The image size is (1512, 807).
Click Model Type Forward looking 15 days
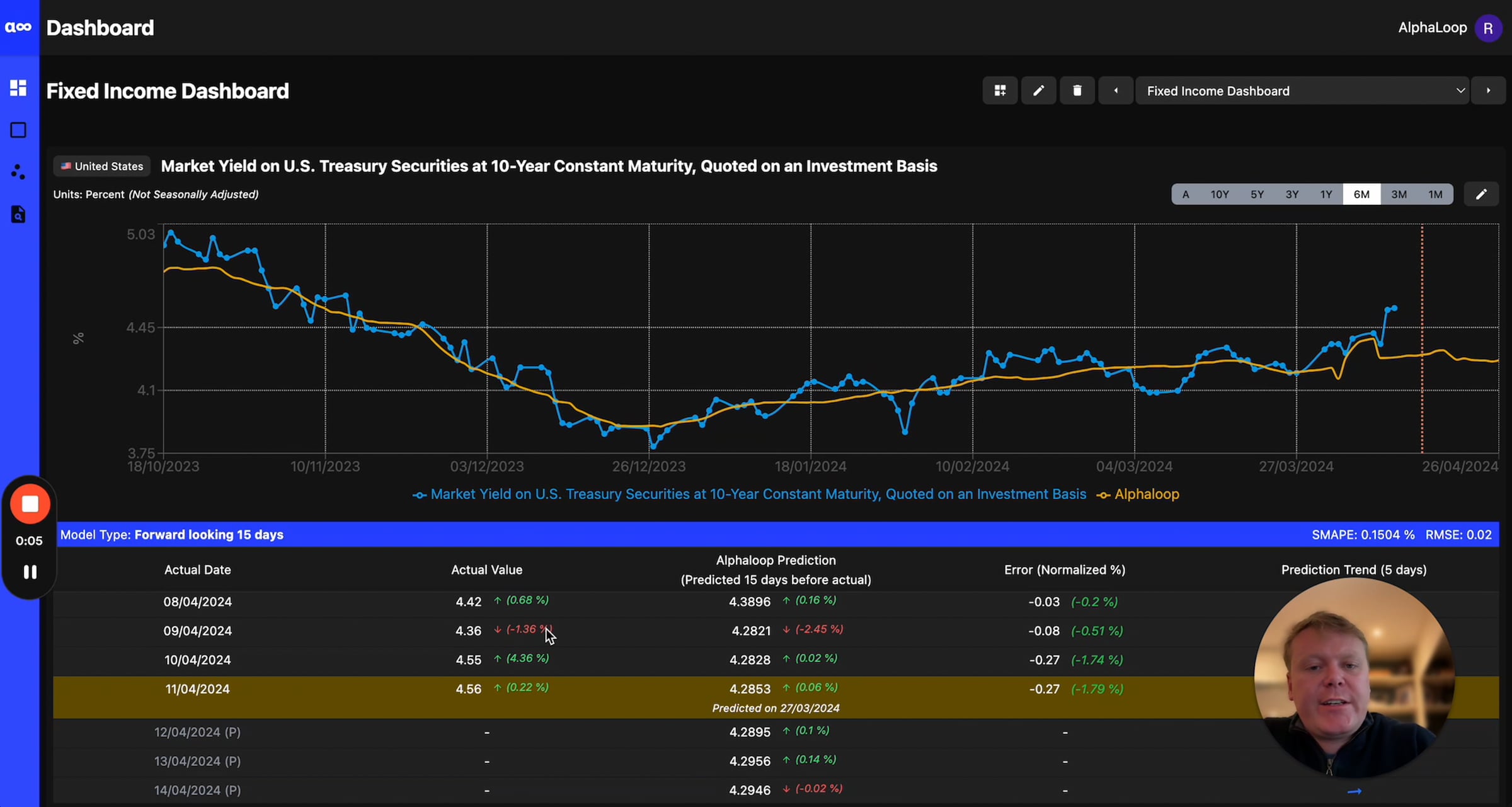[x=171, y=535]
